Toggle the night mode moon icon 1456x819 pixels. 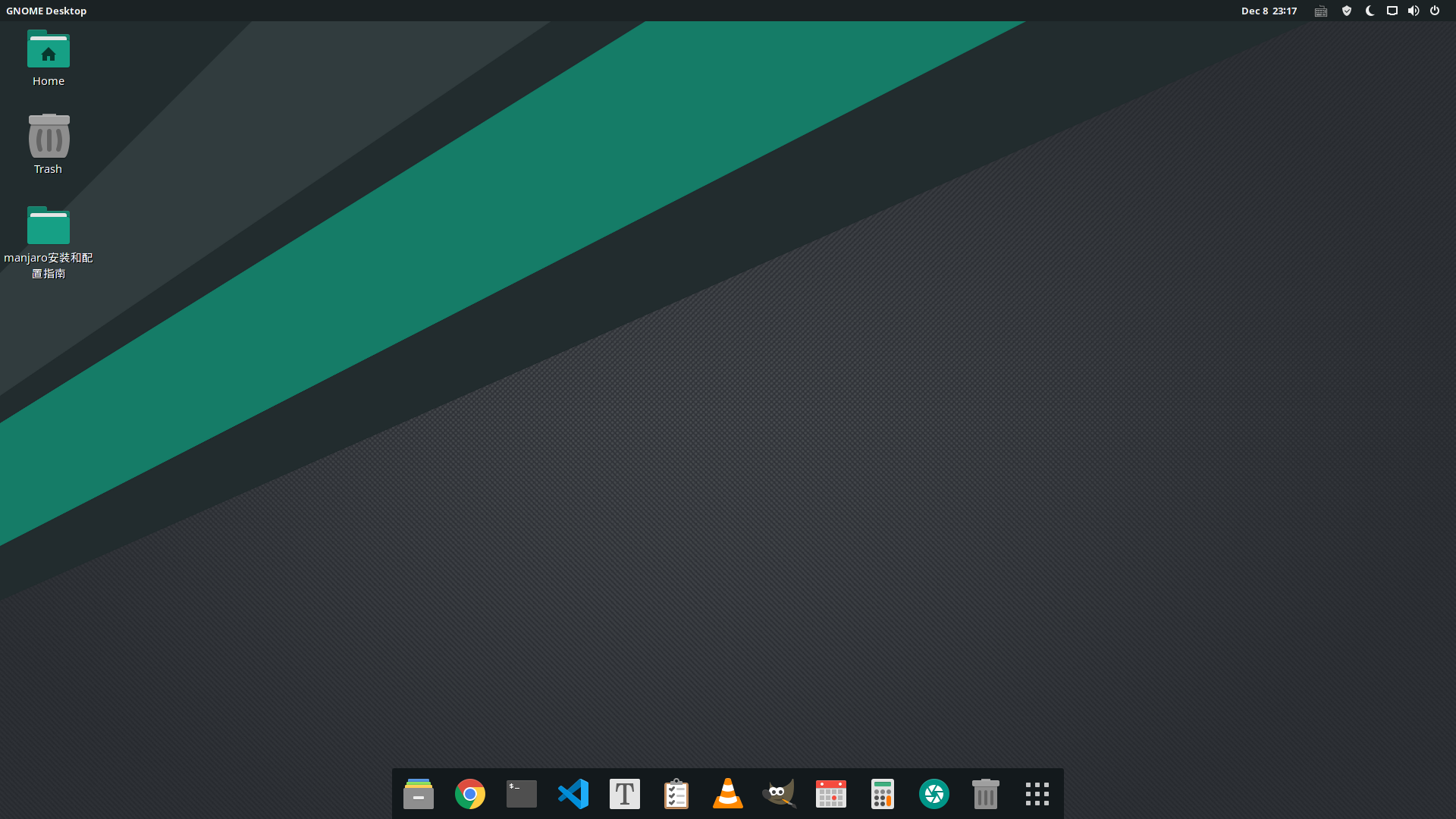pyautogui.click(x=1370, y=11)
